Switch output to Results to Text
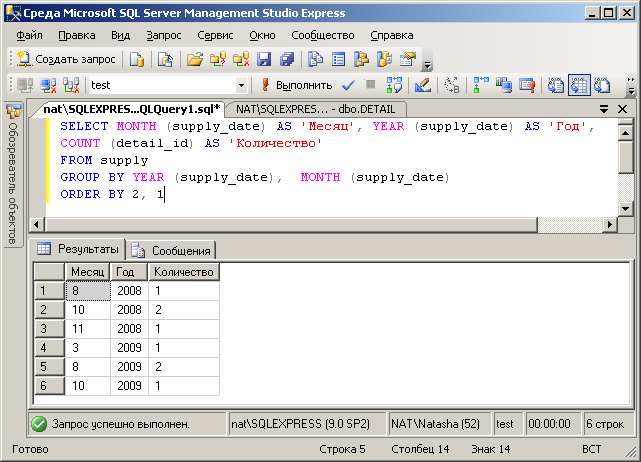The width and height of the screenshot is (641, 462). click(x=556, y=85)
